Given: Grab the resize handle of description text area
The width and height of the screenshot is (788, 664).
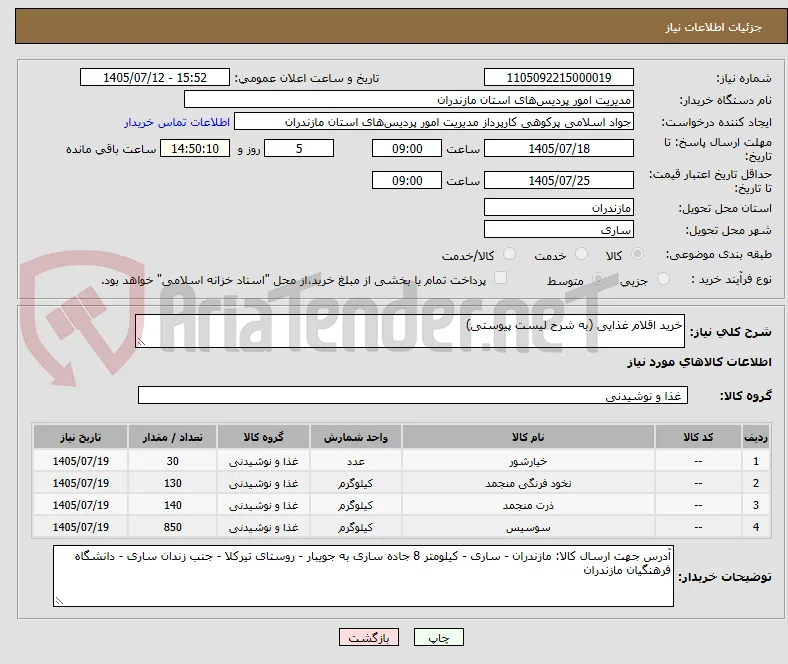Looking at the screenshot, I should (141, 342).
